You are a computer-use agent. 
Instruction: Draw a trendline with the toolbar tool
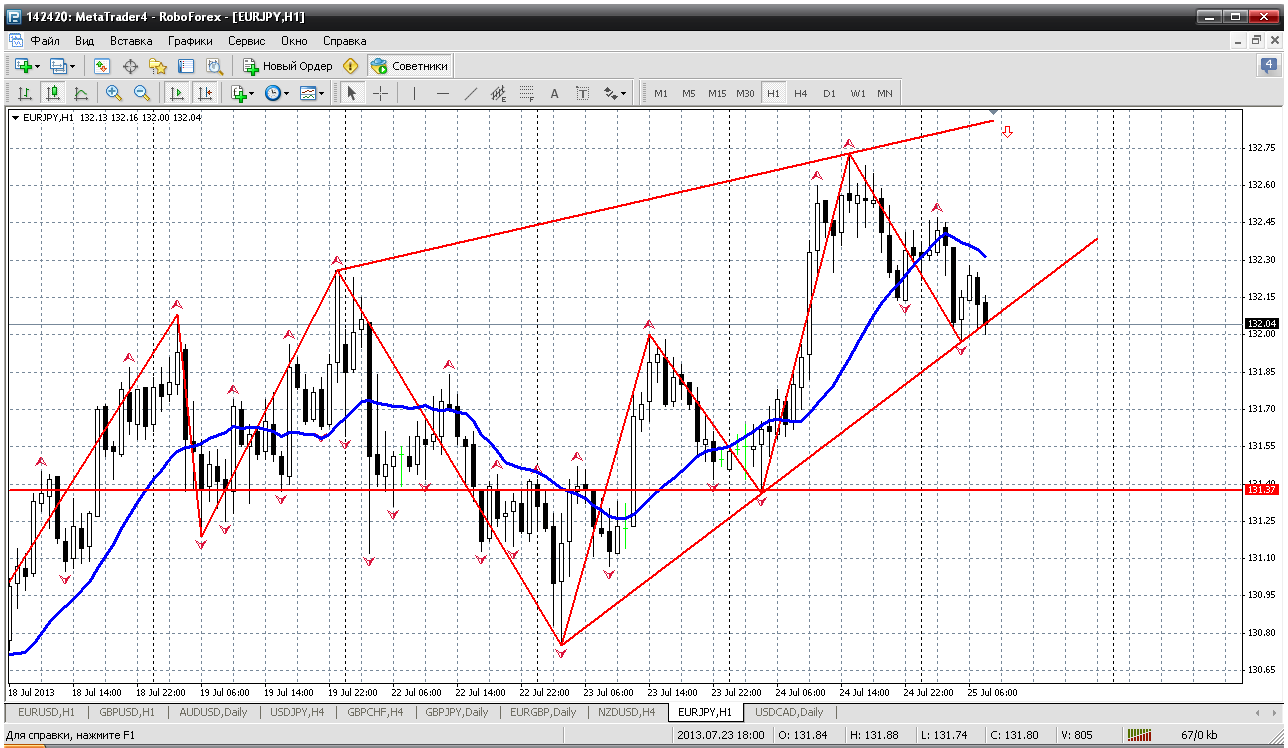coord(471,93)
